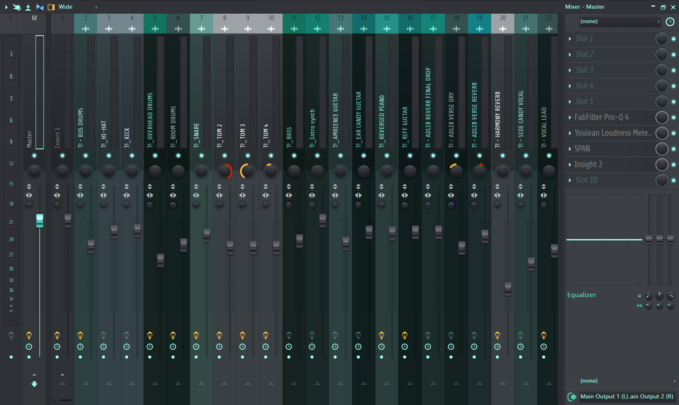Mute the Master track
The image size is (679, 405).
point(34,156)
